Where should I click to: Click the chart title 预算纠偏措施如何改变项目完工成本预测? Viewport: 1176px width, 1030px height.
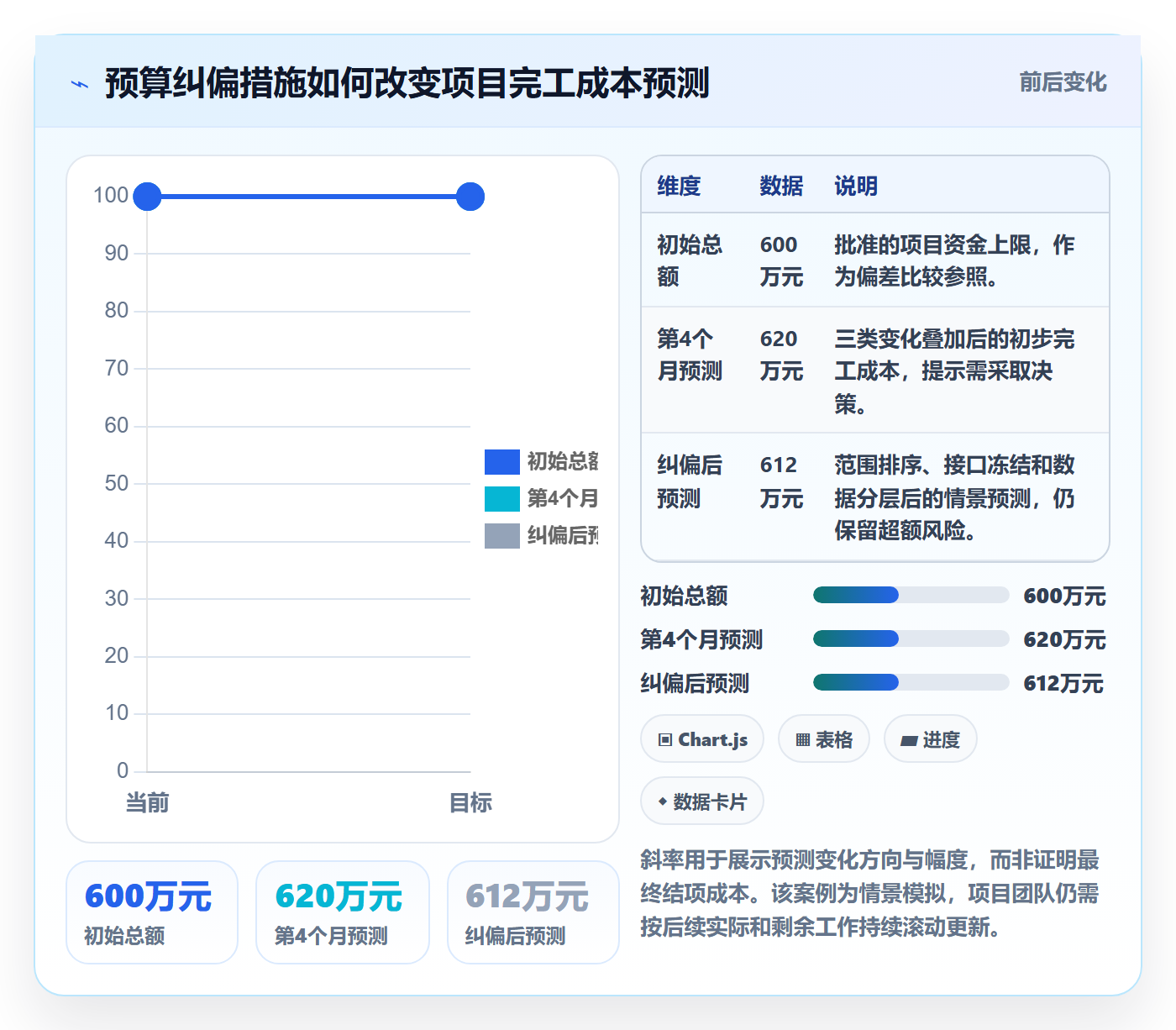coord(407,83)
